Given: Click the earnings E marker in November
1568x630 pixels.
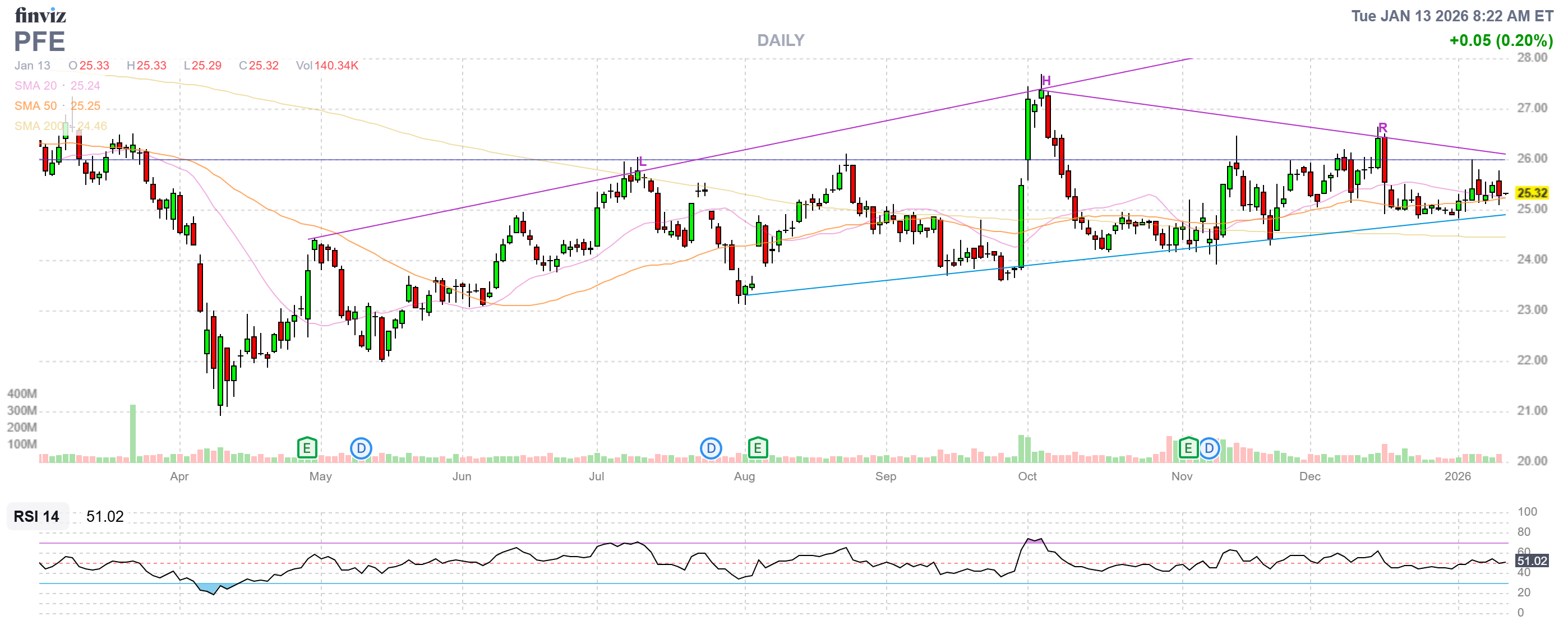Looking at the screenshot, I should pos(1188,449).
